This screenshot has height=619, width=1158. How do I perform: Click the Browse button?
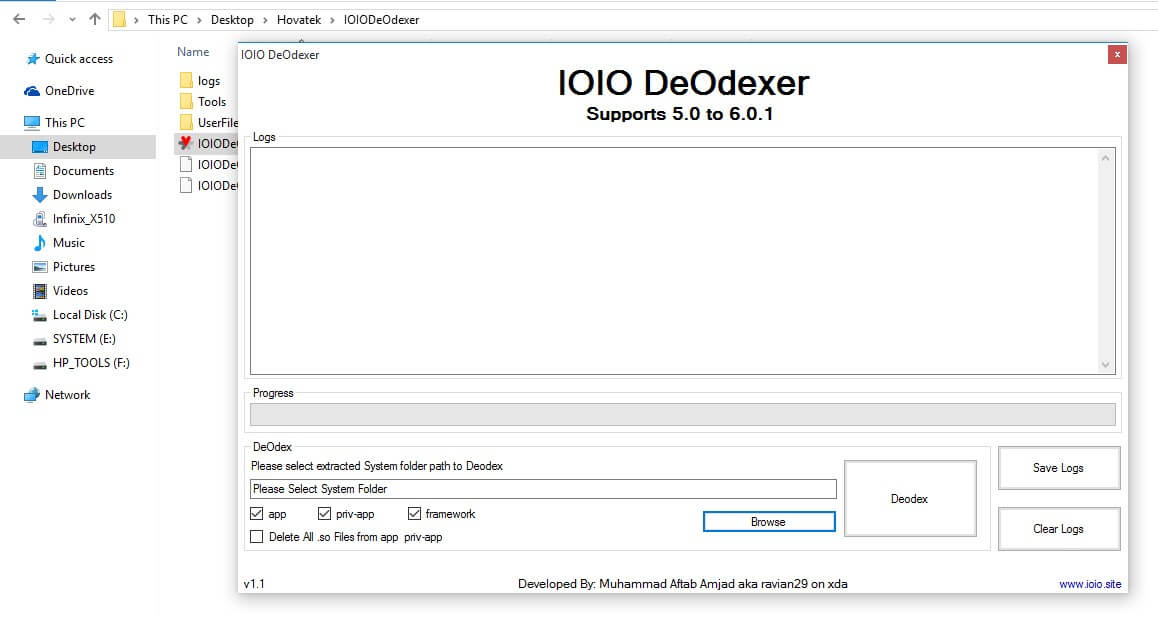768,522
